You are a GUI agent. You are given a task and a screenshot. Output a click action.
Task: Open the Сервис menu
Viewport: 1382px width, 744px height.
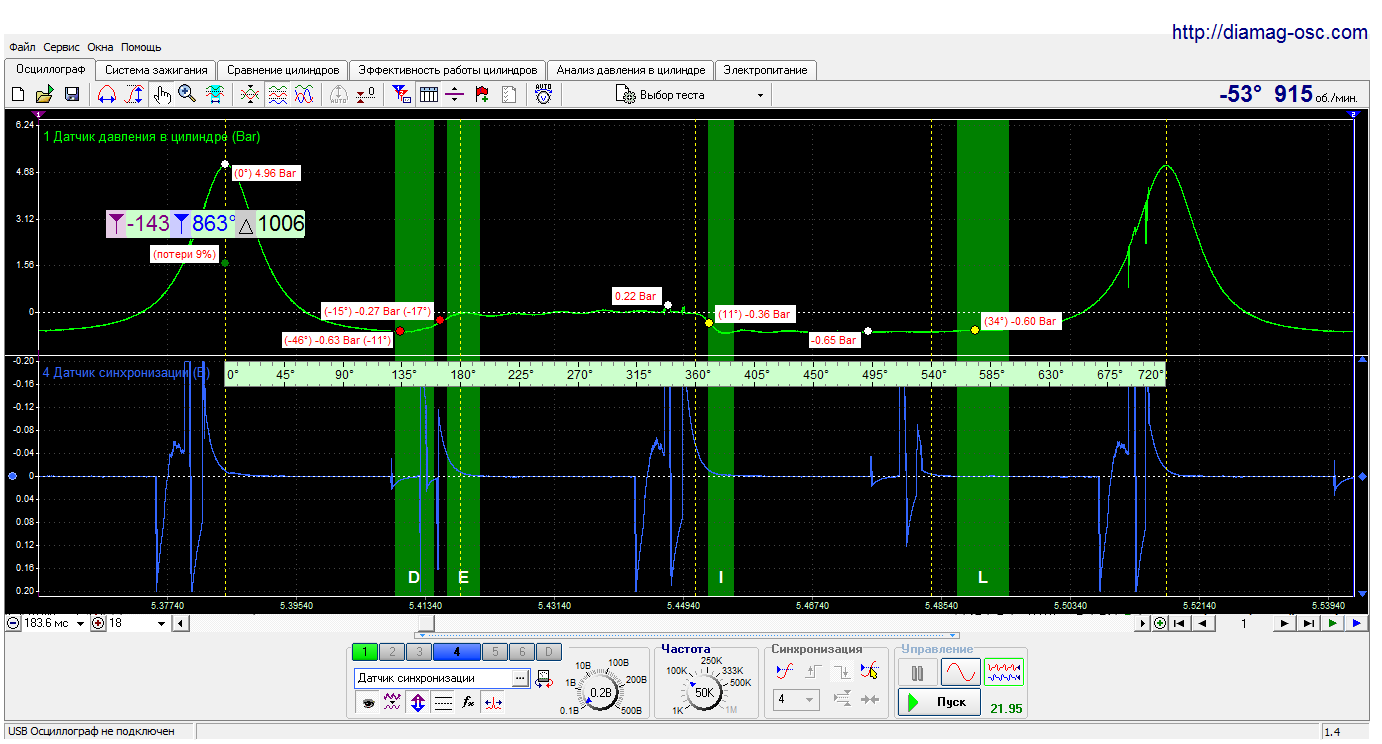coord(62,47)
